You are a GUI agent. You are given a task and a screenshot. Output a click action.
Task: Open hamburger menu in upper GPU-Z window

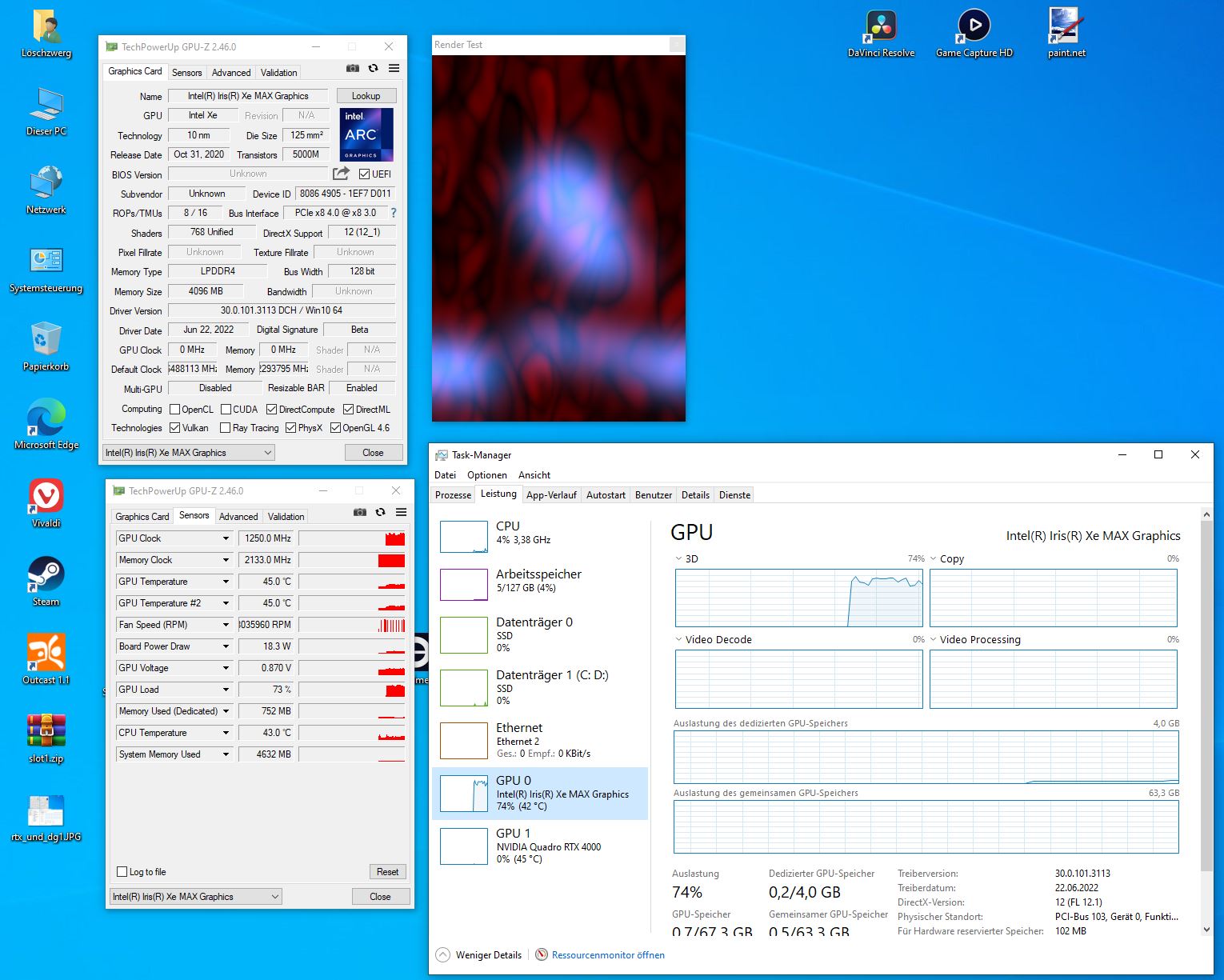pos(394,69)
